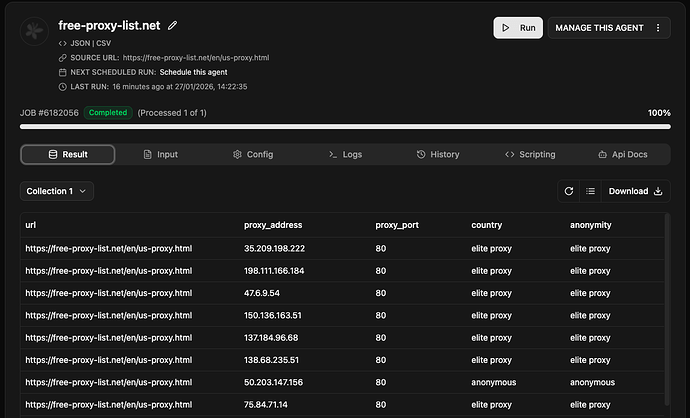Switch to the Result tab

coord(68,154)
